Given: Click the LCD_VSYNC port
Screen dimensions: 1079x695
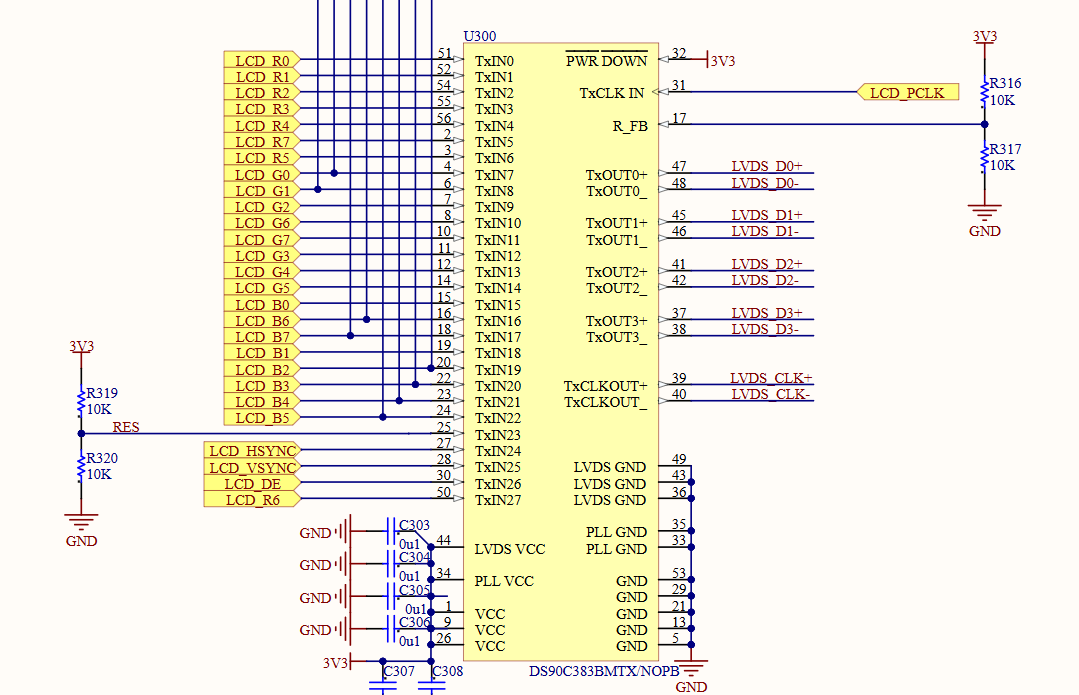Looking at the screenshot, I should click(x=251, y=468).
